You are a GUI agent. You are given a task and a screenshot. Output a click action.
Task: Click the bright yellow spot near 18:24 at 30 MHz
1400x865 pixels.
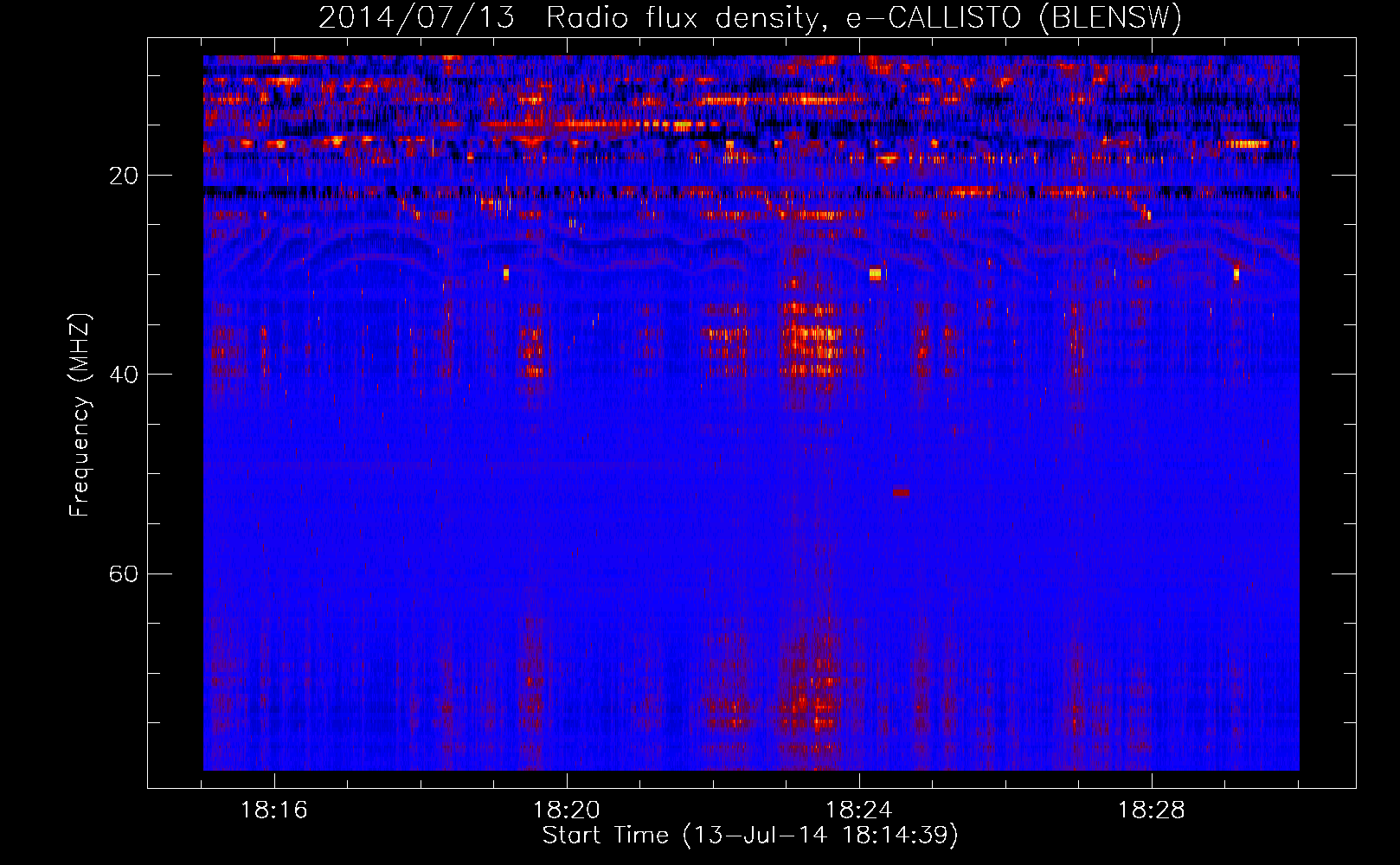875,273
